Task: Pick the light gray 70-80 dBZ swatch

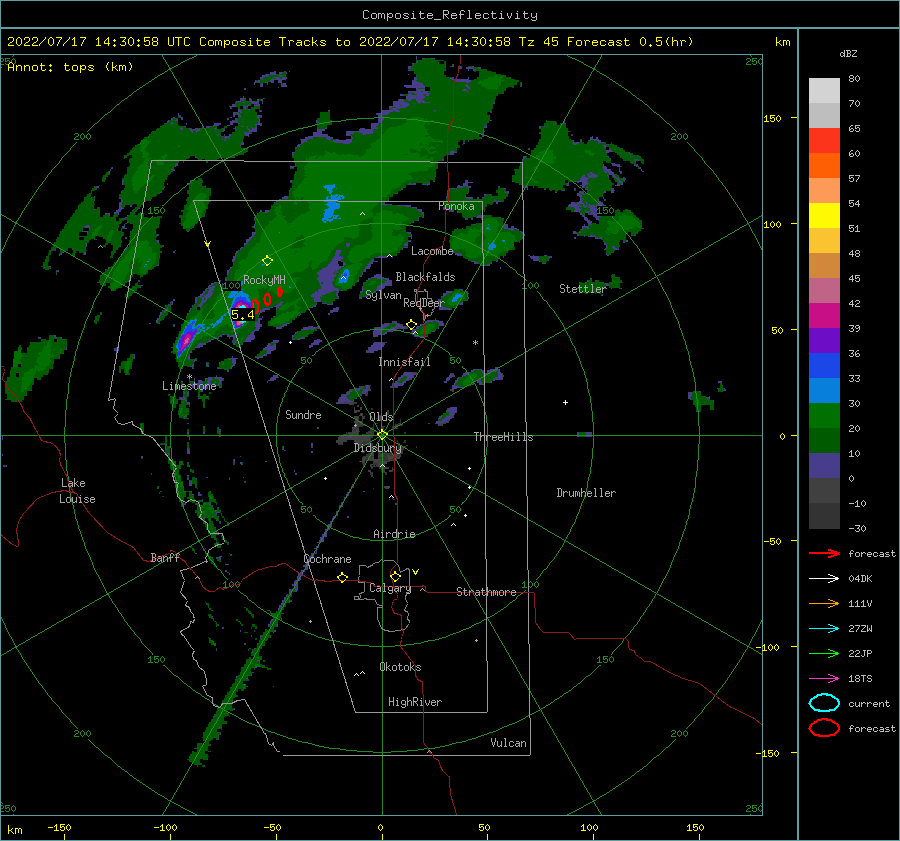Action: coord(824,91)
